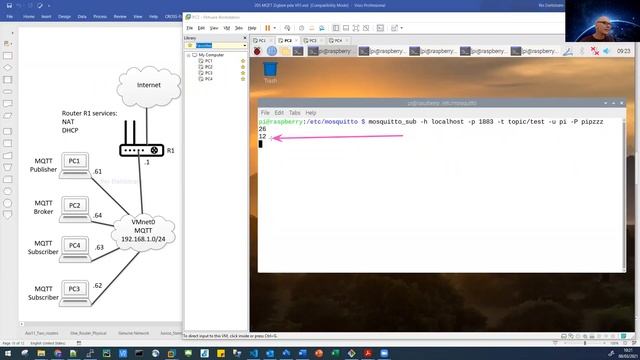640x360 pixels.
Task: Open VMware Help menu
Action: [x=252, y=28]
